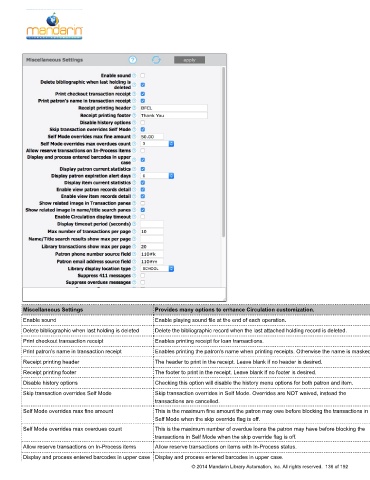This screenshot has width=370, height=480.
Task: Click 'Enable sound' table row label
Action: 39,320
